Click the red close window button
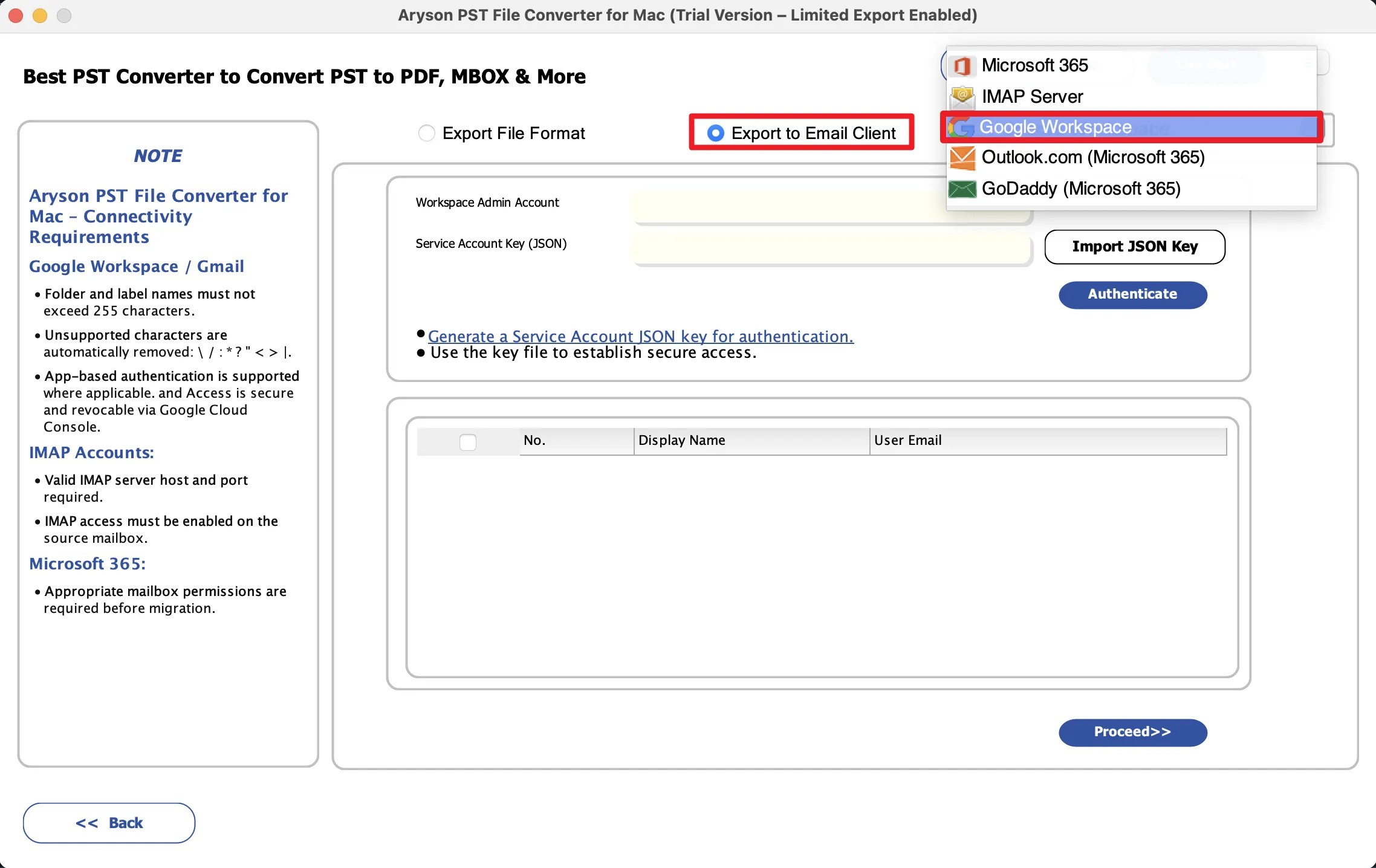This screenshot has height=868, width=1376. click(16, 16)
